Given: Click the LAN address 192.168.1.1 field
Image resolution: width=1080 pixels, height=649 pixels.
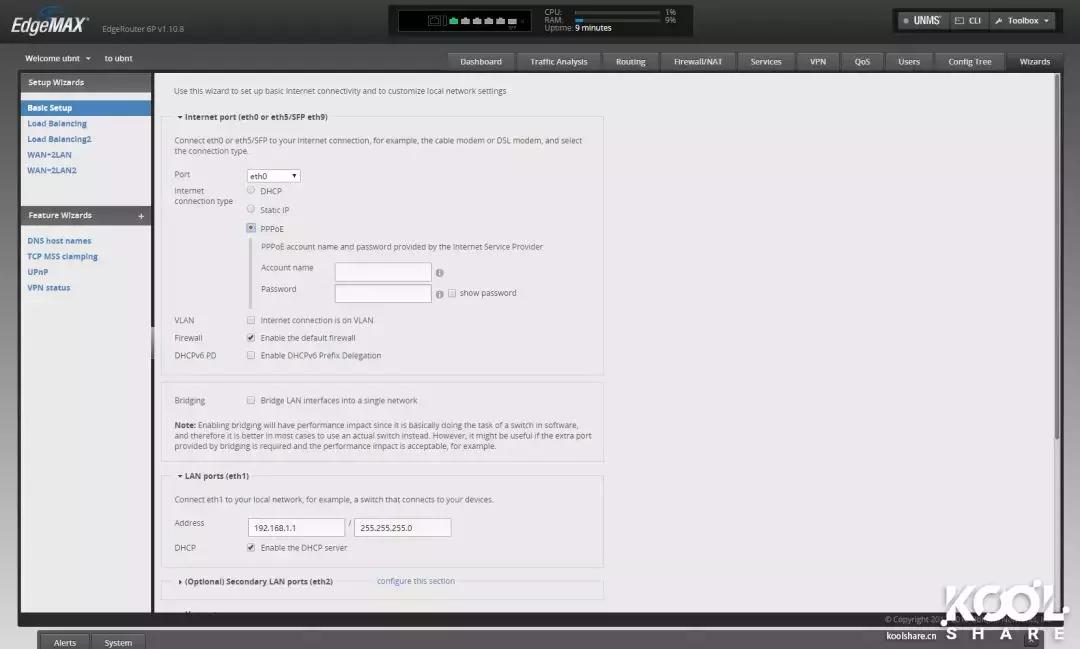Looking at the screenshot, I should pos(296,528).
